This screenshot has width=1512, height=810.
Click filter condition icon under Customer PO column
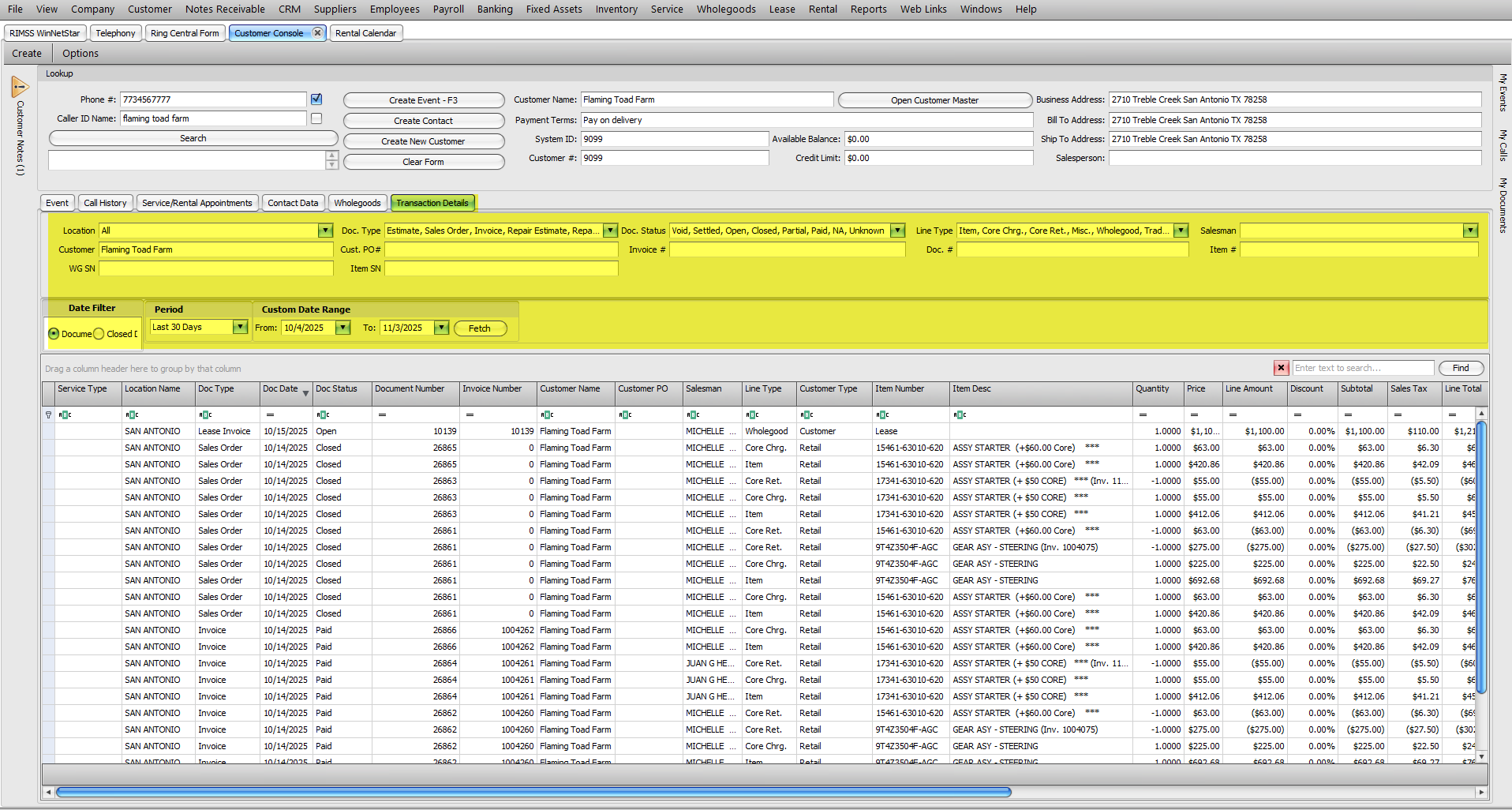pos(625,414)
